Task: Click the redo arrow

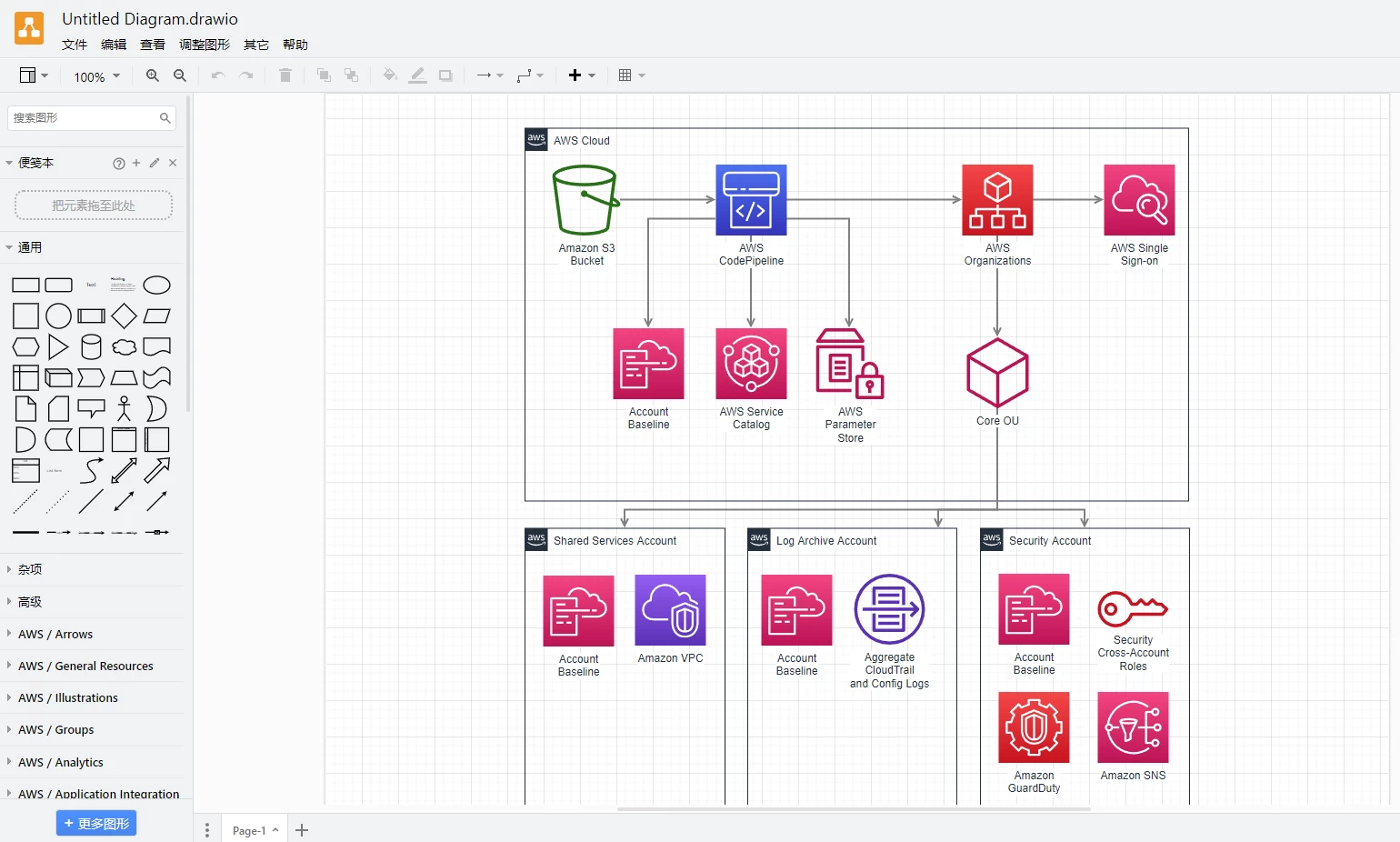Action: point(245,75)
